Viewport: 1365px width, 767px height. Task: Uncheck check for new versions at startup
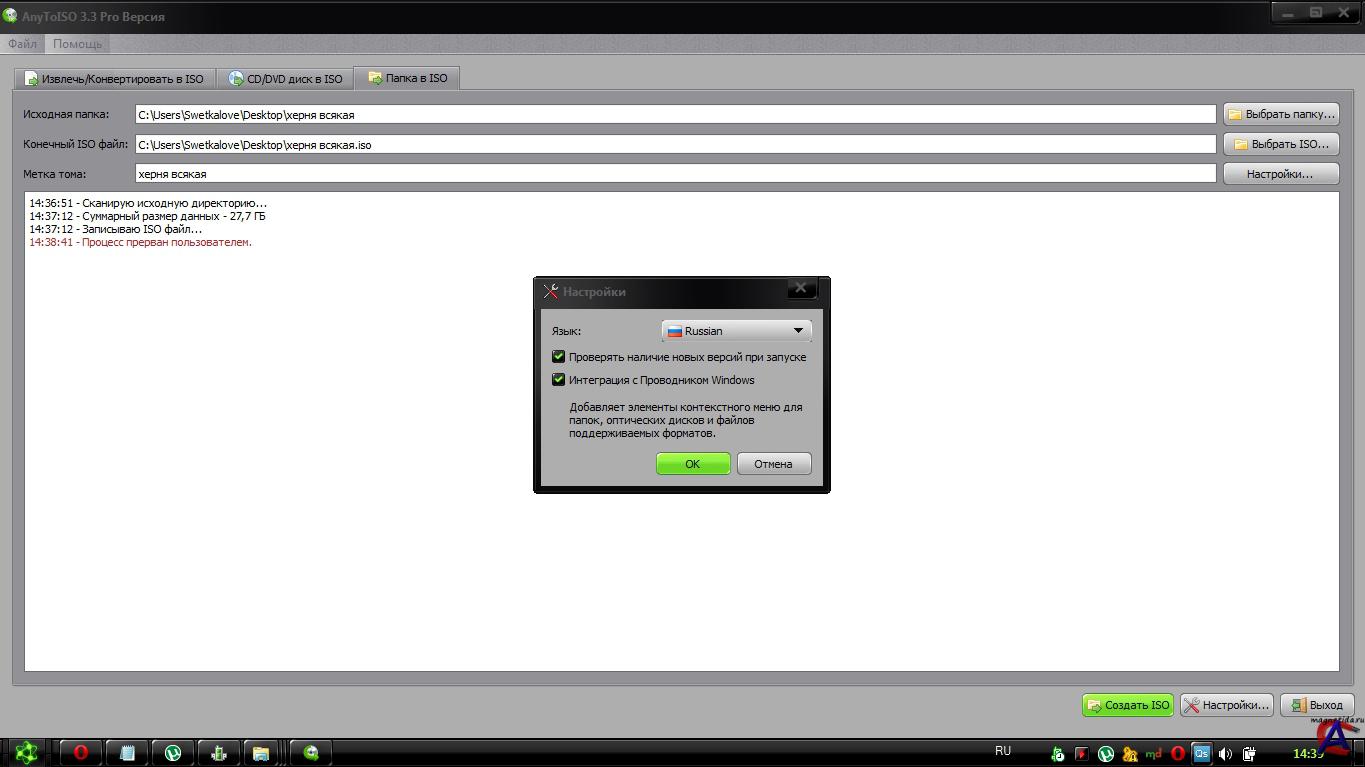pyautogui.click(x=559, y=357)
